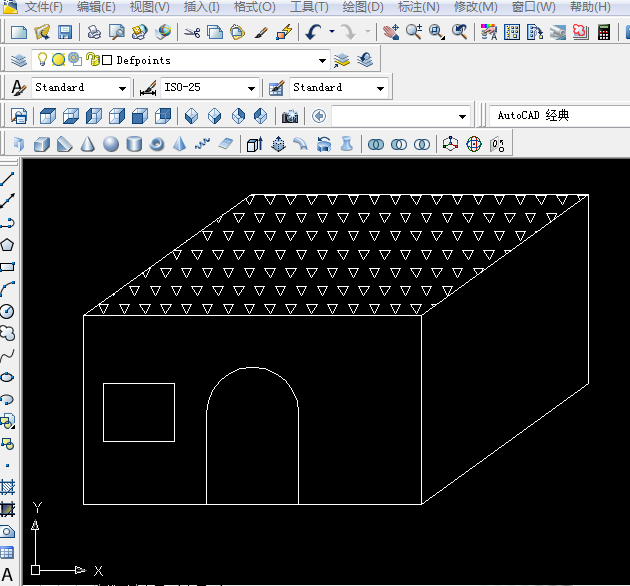The image size is (630, 586).
Task: Open the 视图(V) menu
Action: pos(149,6)
